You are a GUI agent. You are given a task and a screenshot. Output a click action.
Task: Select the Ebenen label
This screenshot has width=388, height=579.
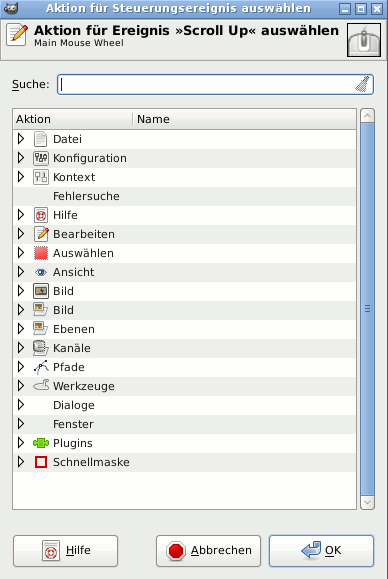point(74,329)
